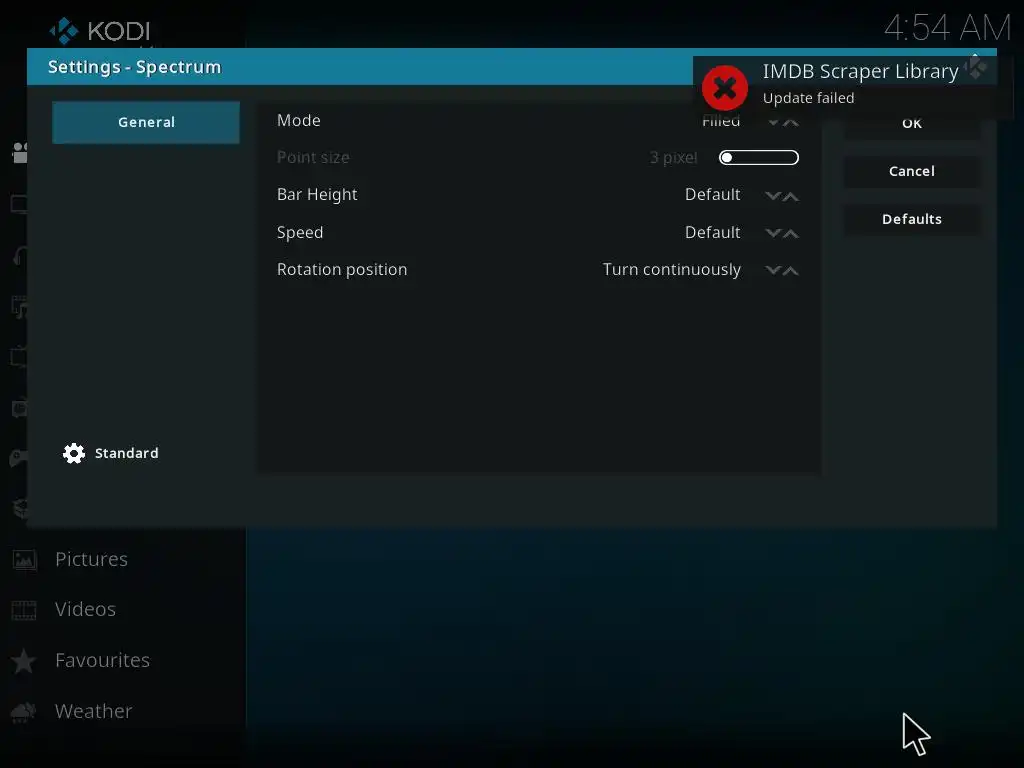
Task: Decrease the Mode setting with down arrow
Action: (x=773, y=122)
